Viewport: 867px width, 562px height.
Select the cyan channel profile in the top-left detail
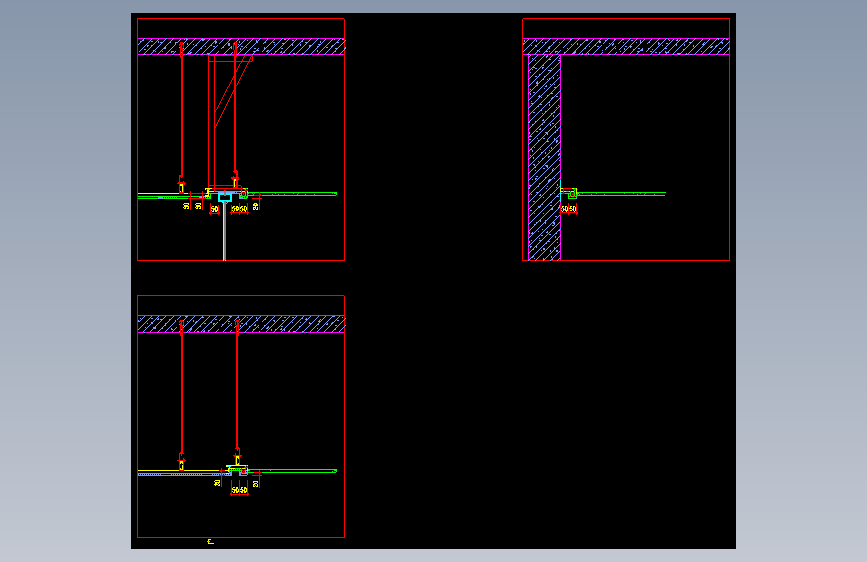(224, 197)
